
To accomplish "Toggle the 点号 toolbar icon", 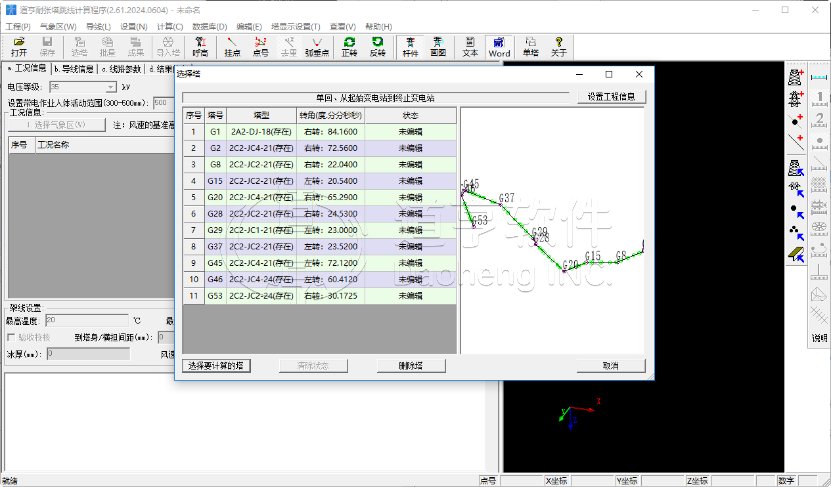I will pyautogui.click(x=260, y=47).
